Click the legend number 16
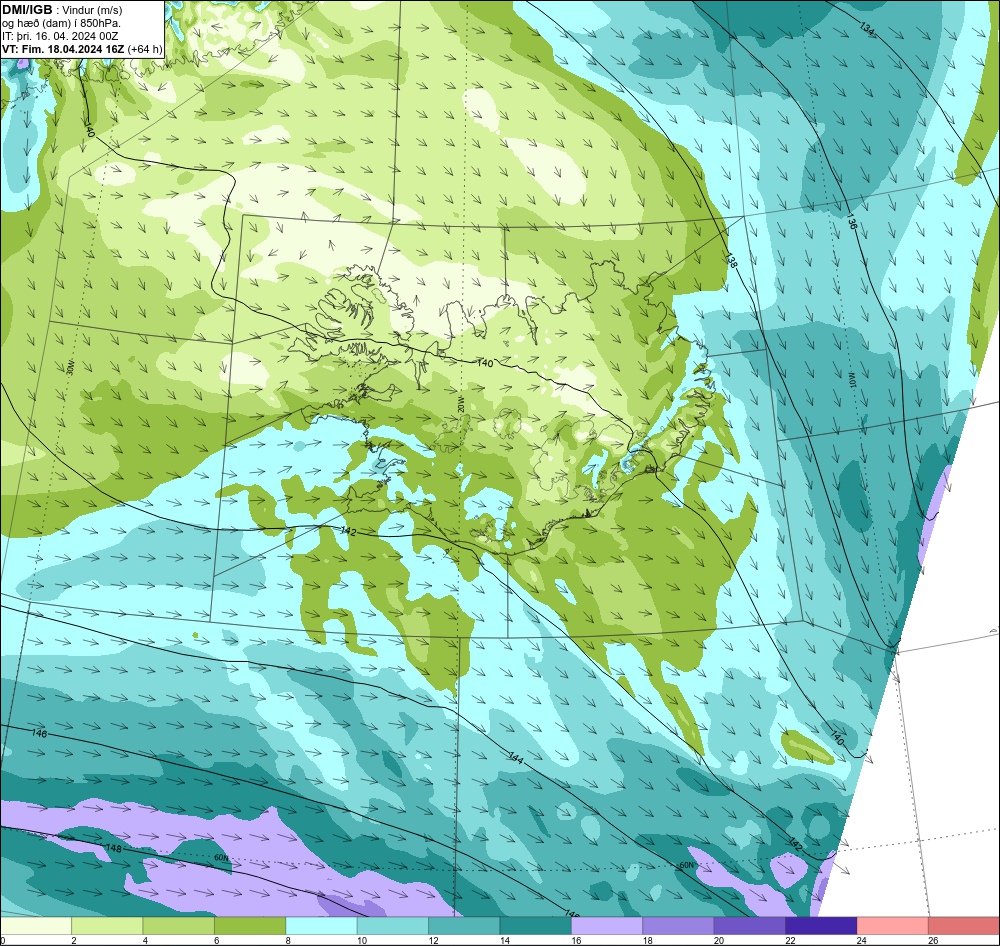The image size is (1000, 946). coord(576,940)
